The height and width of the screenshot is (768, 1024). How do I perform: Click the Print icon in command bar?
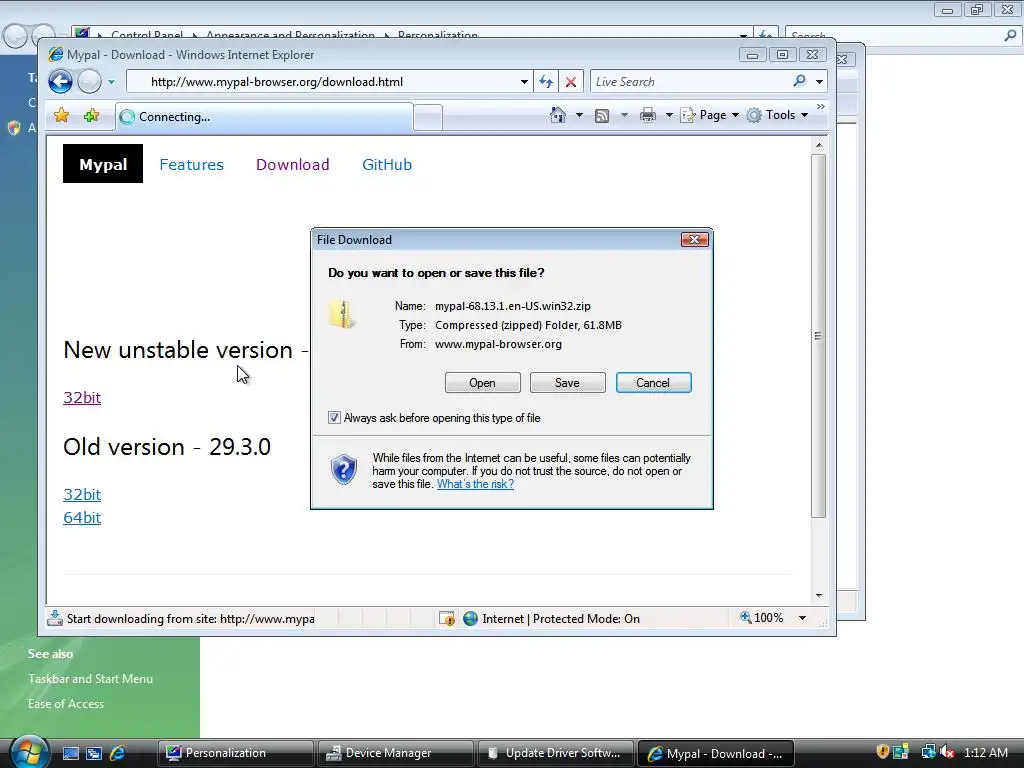click(647, 116)
